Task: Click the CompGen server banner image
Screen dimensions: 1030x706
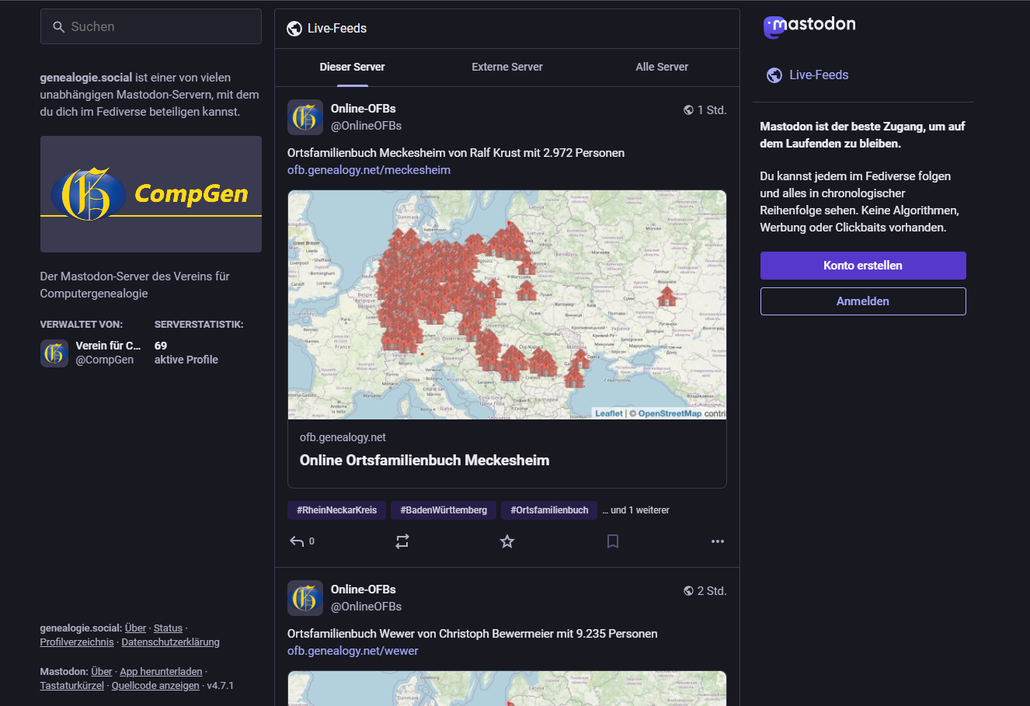Action: coord(151,194)
